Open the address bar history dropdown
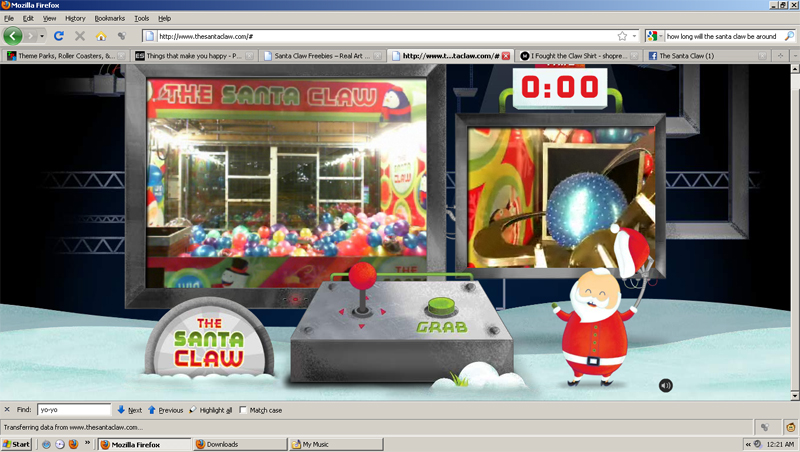This screenshot has width=800, height=452. pos(634,36)
